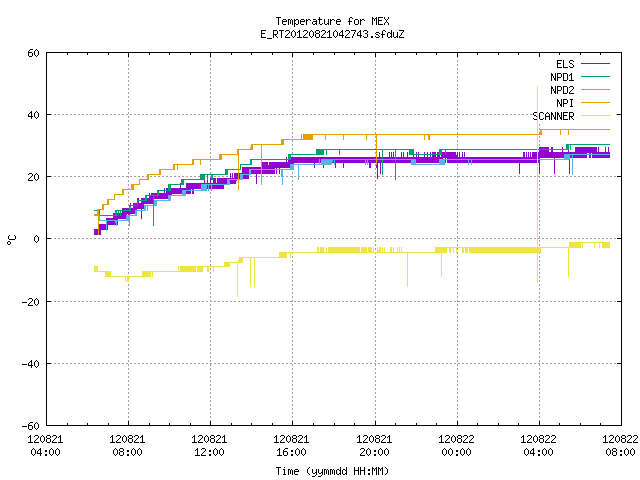Viewport: 640px width, 480px height.
Task: Click the orange NPI legend line sample
Action: [x=595, y=102]
